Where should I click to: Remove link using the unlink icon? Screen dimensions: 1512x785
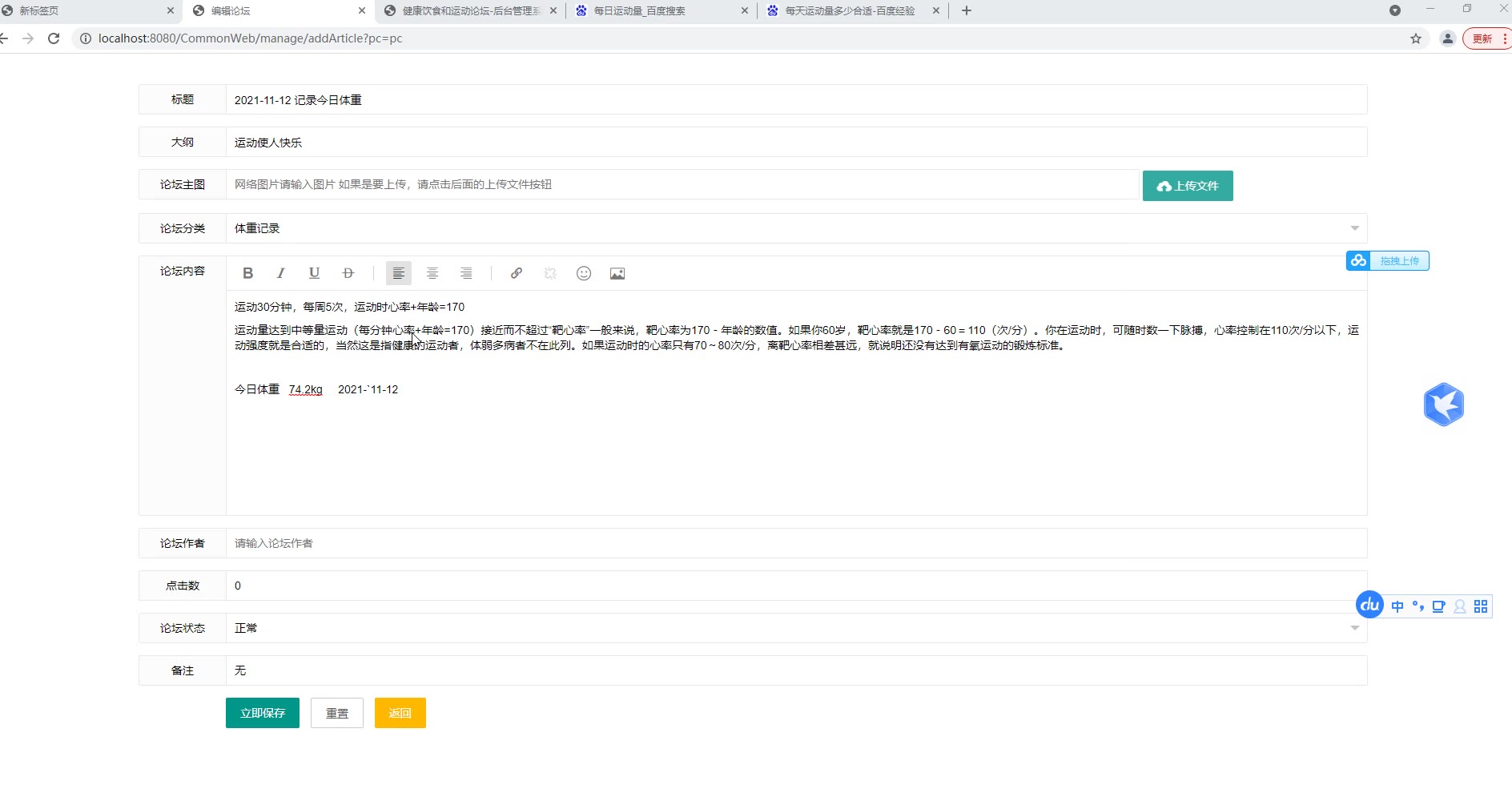(x=550, y=273)
